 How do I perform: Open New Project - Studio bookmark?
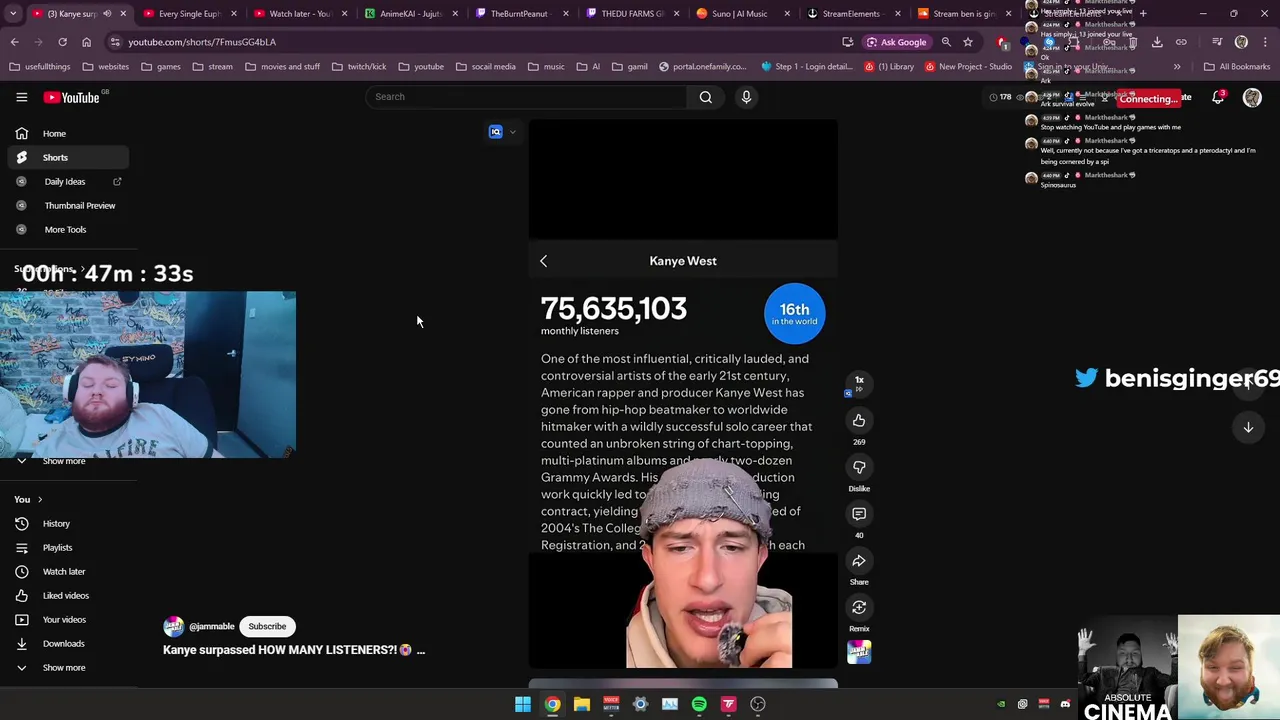pyautogui.click(x=969, y=67)
